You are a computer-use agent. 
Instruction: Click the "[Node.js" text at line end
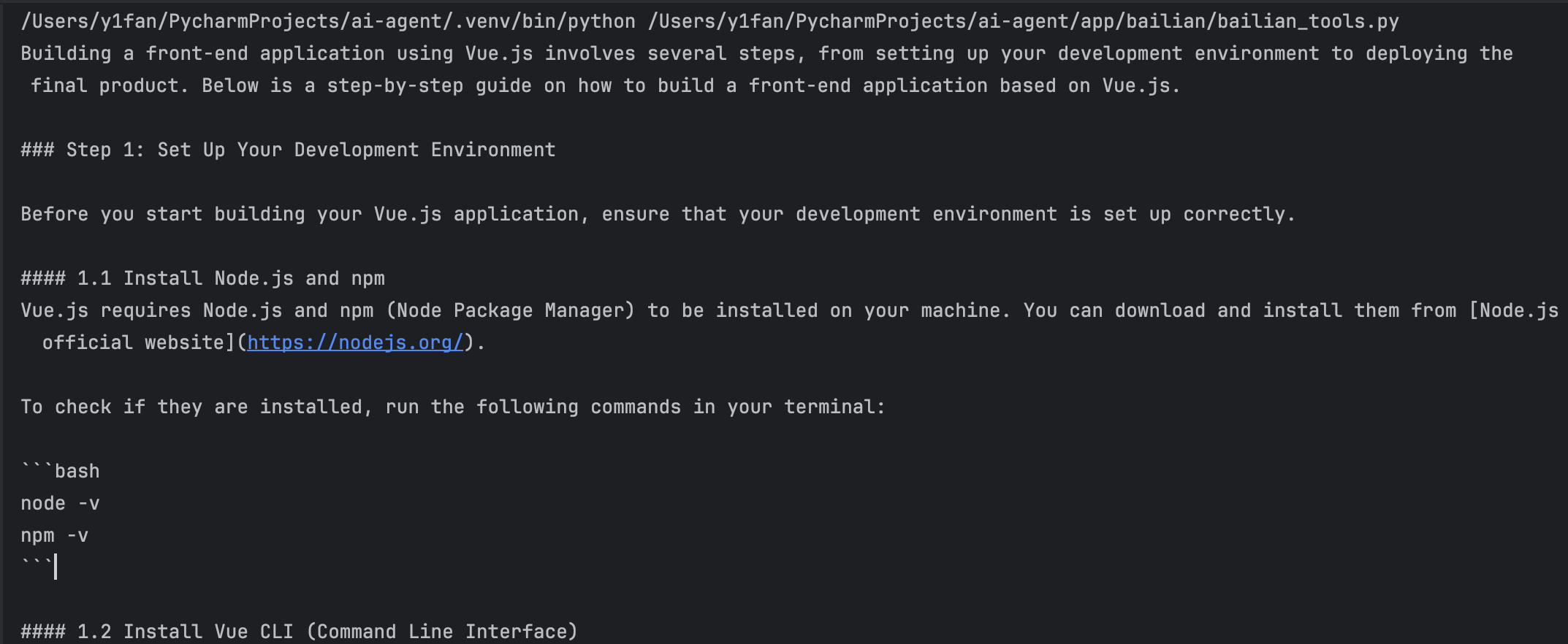click(1514, 310)
